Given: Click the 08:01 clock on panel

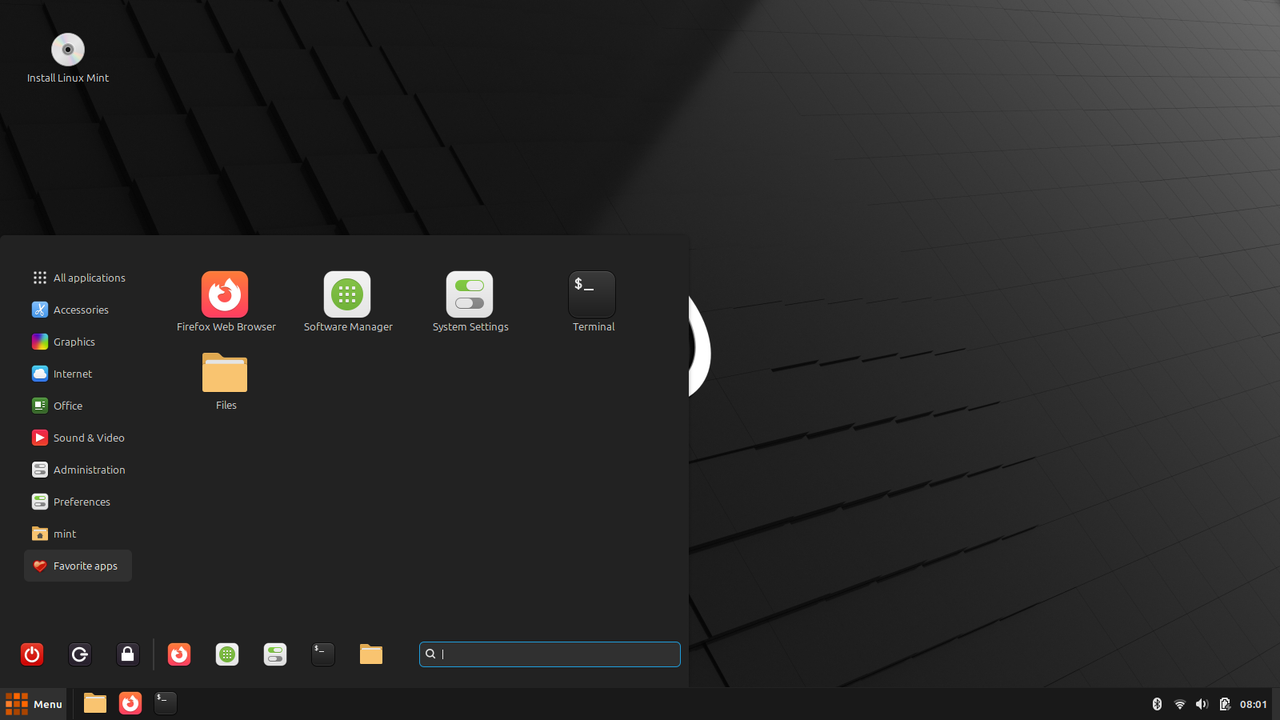Looking at the screenshot, I should pyautogui.click(x=1254, y=704).
